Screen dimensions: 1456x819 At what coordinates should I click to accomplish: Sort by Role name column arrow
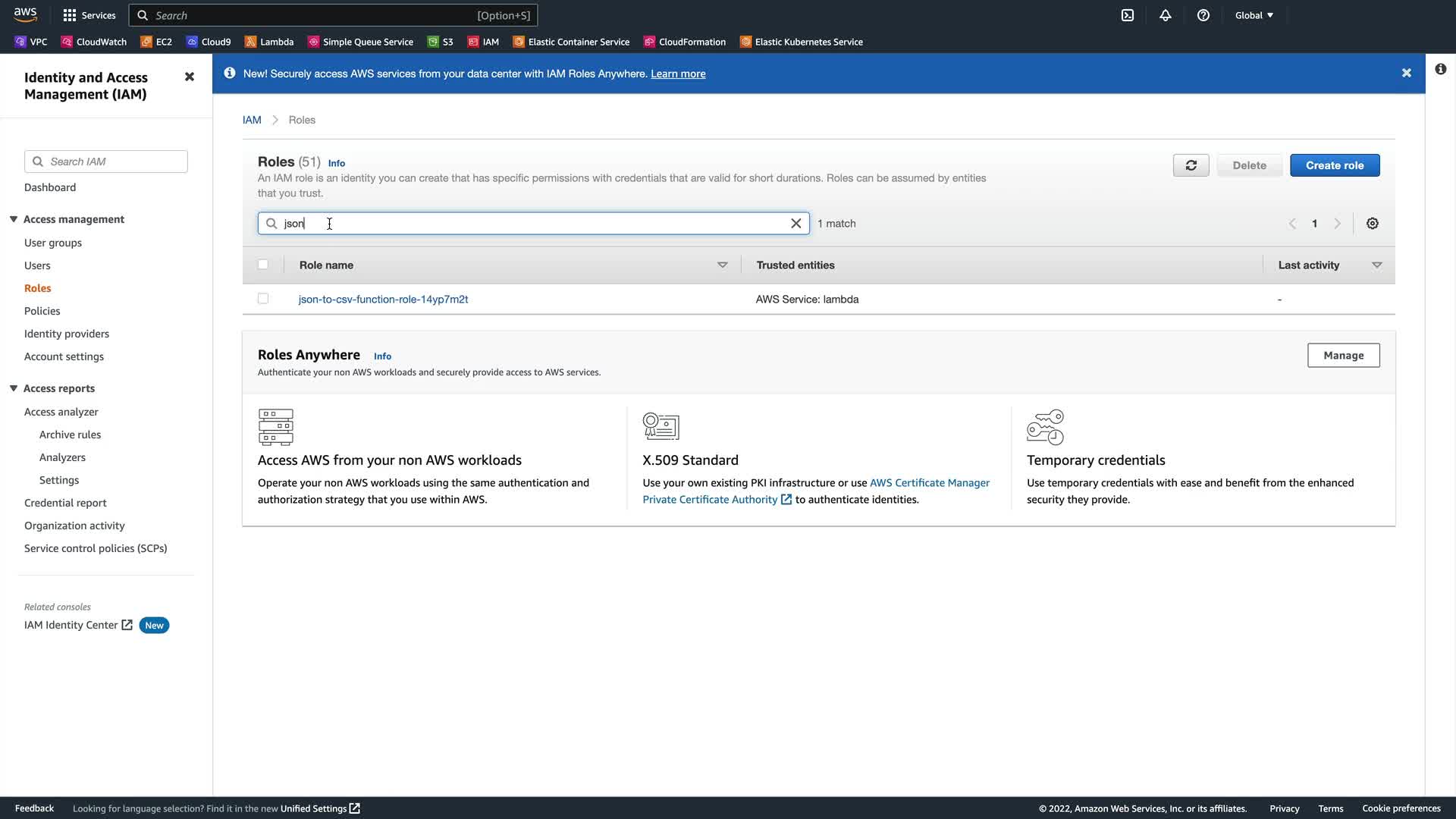pos(722,265)
